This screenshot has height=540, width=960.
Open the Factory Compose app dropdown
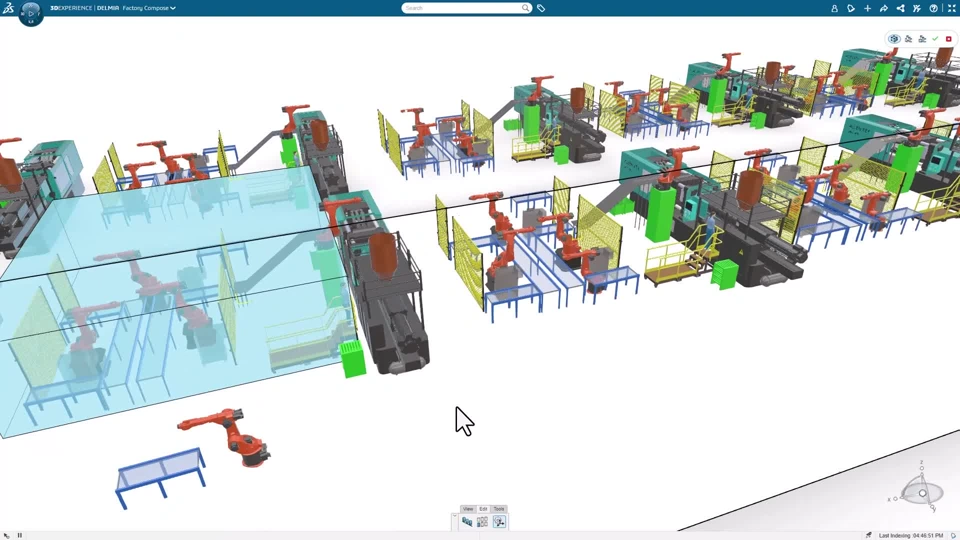(149, 8)
